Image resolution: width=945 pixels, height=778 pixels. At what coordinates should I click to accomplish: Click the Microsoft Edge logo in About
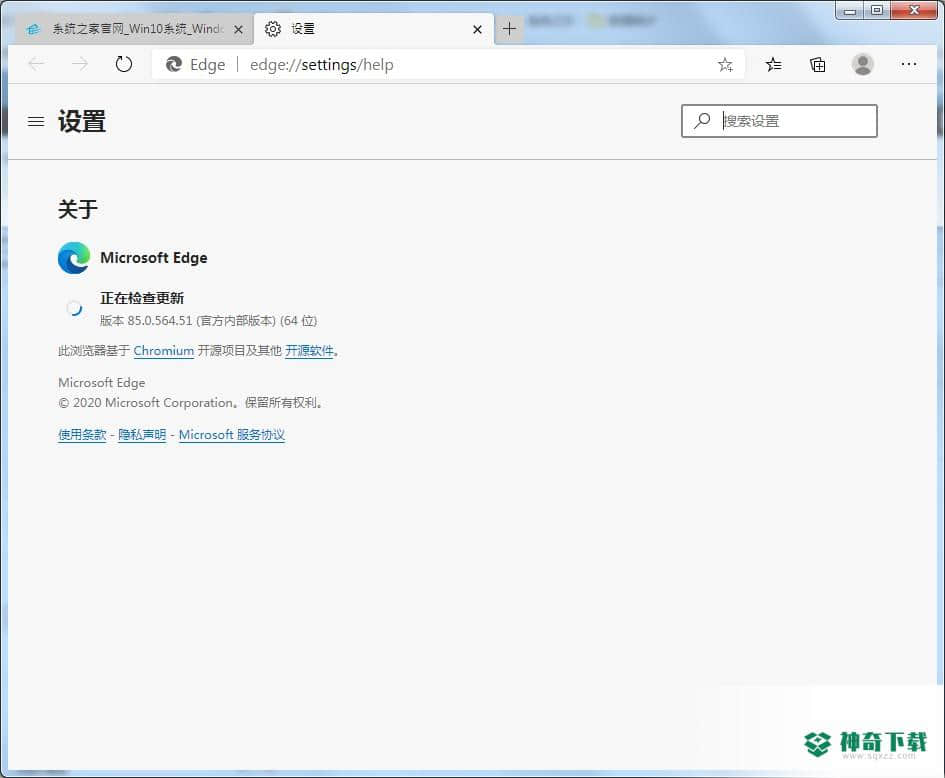[x=74, y=258]
